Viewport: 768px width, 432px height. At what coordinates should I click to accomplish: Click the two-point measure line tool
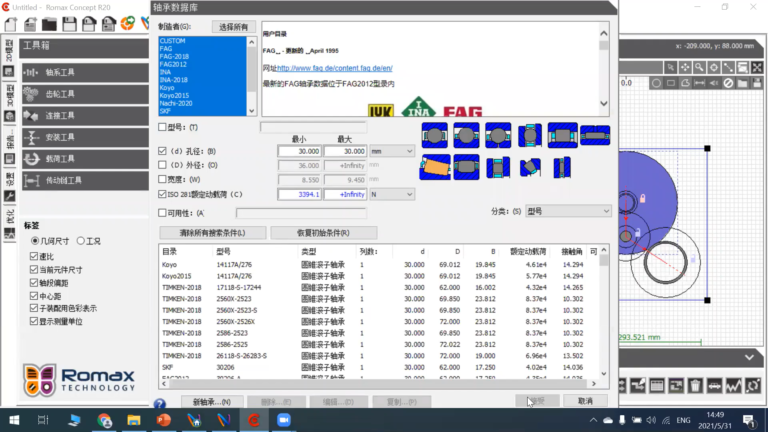[x=728, y=68]
